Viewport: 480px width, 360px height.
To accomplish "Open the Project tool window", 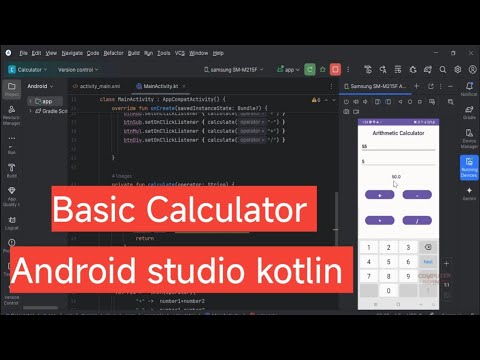I will tap(12, 89).
